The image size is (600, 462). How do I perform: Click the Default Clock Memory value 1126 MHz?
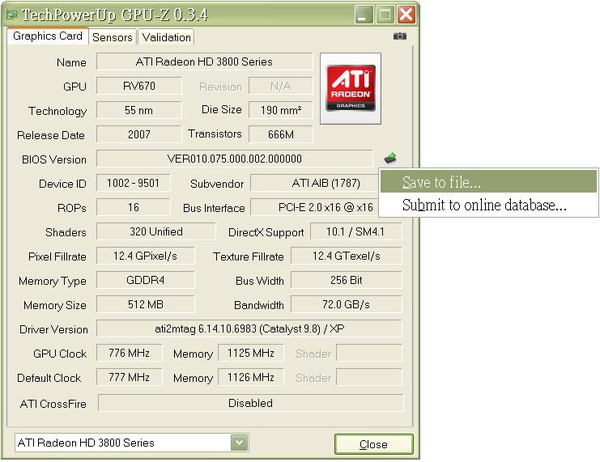[251, 377]
